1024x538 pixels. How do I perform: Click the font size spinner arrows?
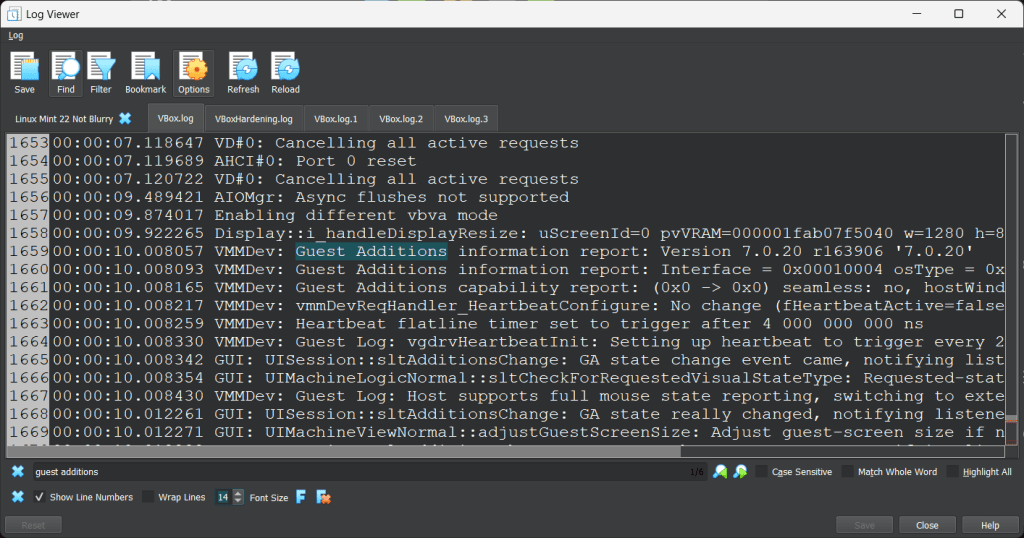click(x=238, y=497)
